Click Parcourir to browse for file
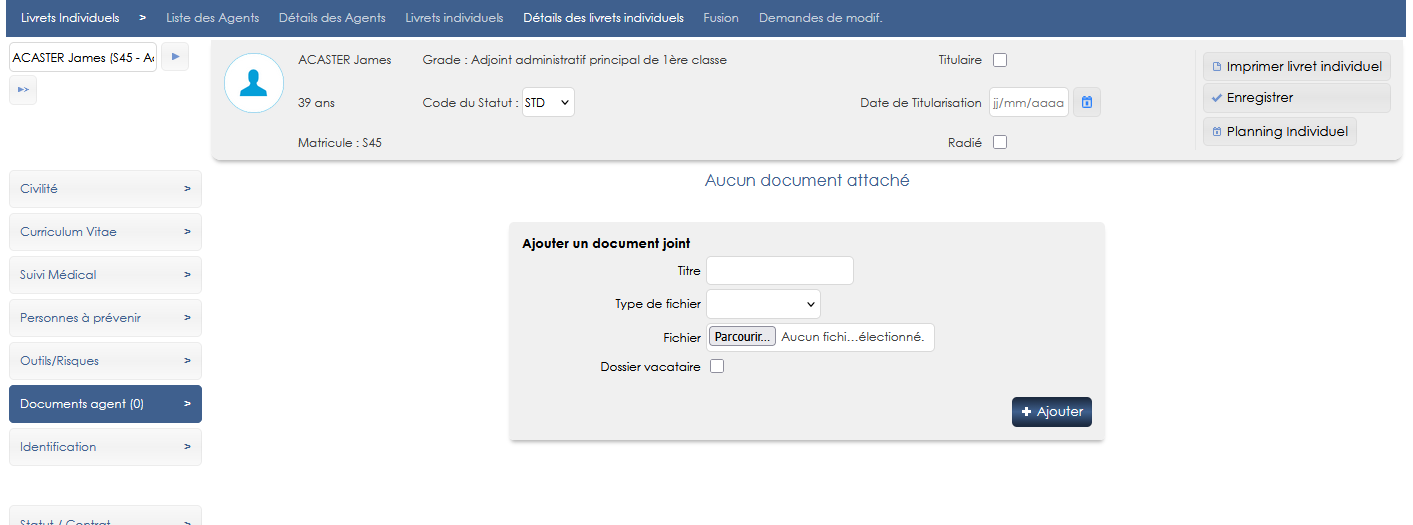 [x=742, y=337]
